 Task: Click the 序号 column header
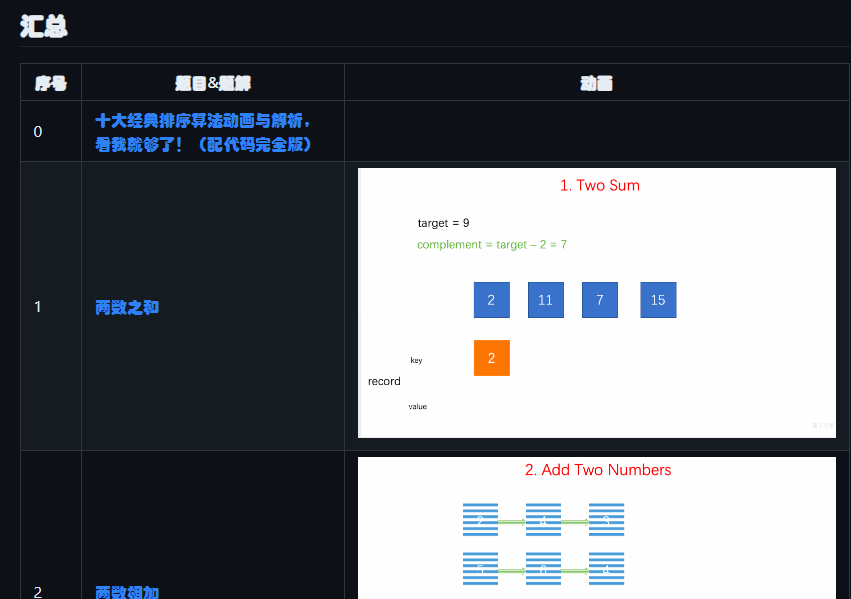[x=50, y=82]
